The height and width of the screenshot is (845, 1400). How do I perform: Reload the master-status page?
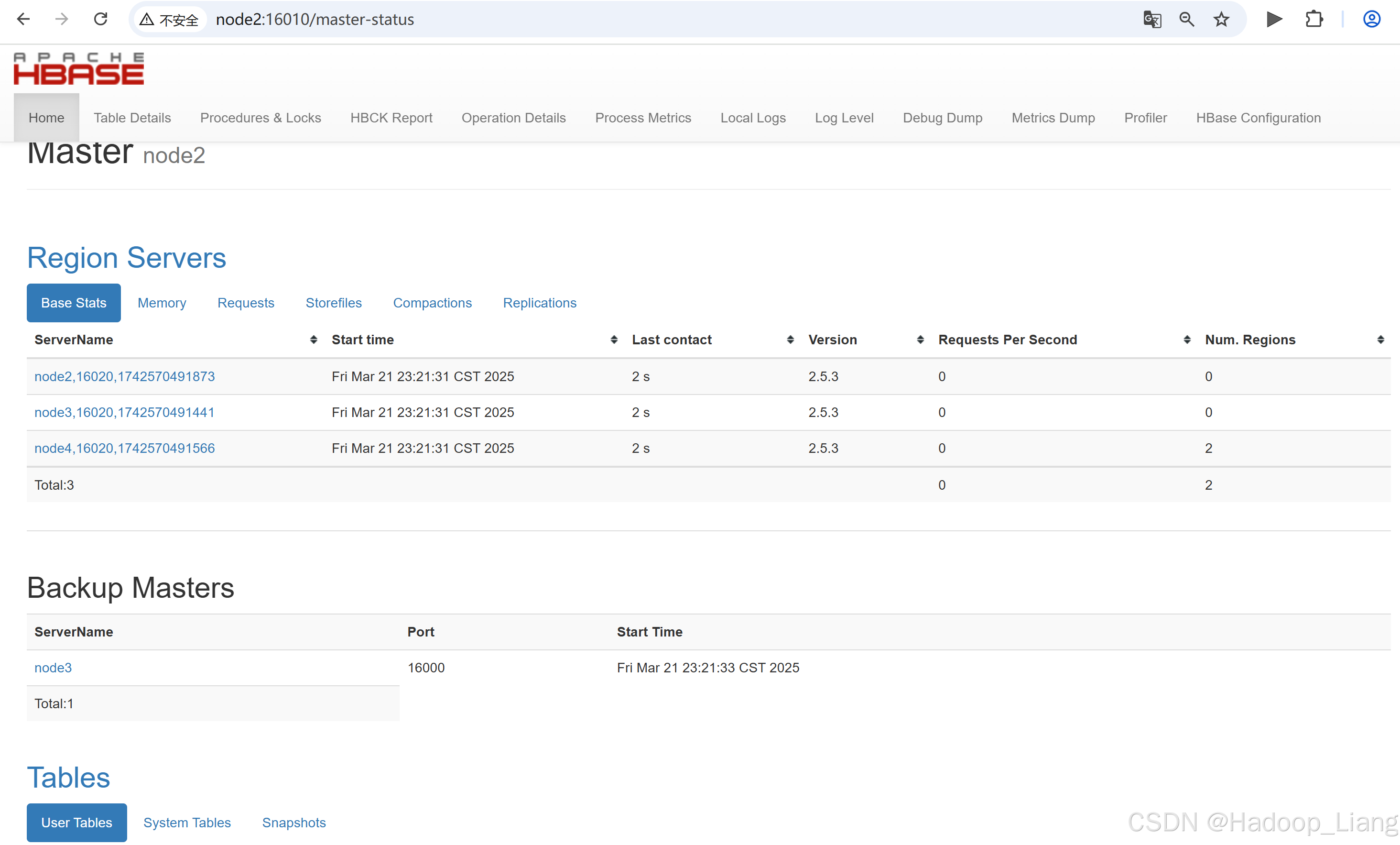100,19
